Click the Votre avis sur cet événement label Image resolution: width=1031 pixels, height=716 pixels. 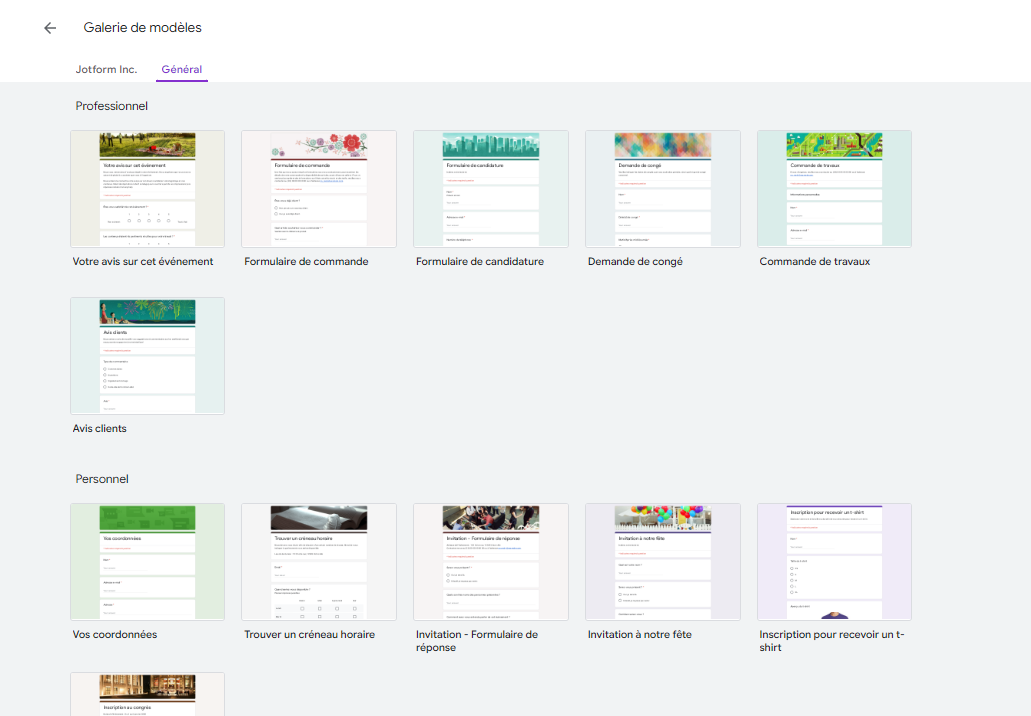(x=143, y=261)
